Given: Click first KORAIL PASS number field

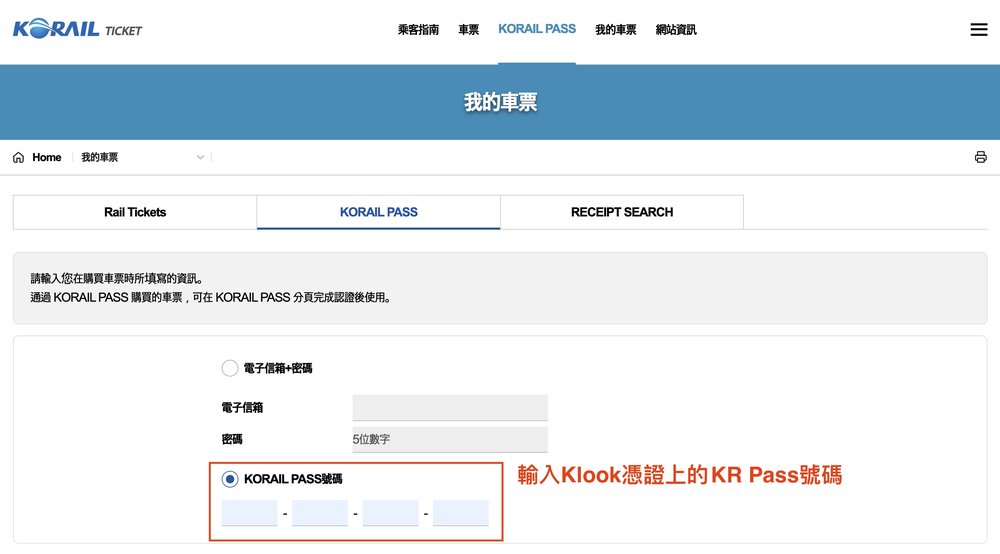Looking at the screenshot, I should click(x=249, y=513).
